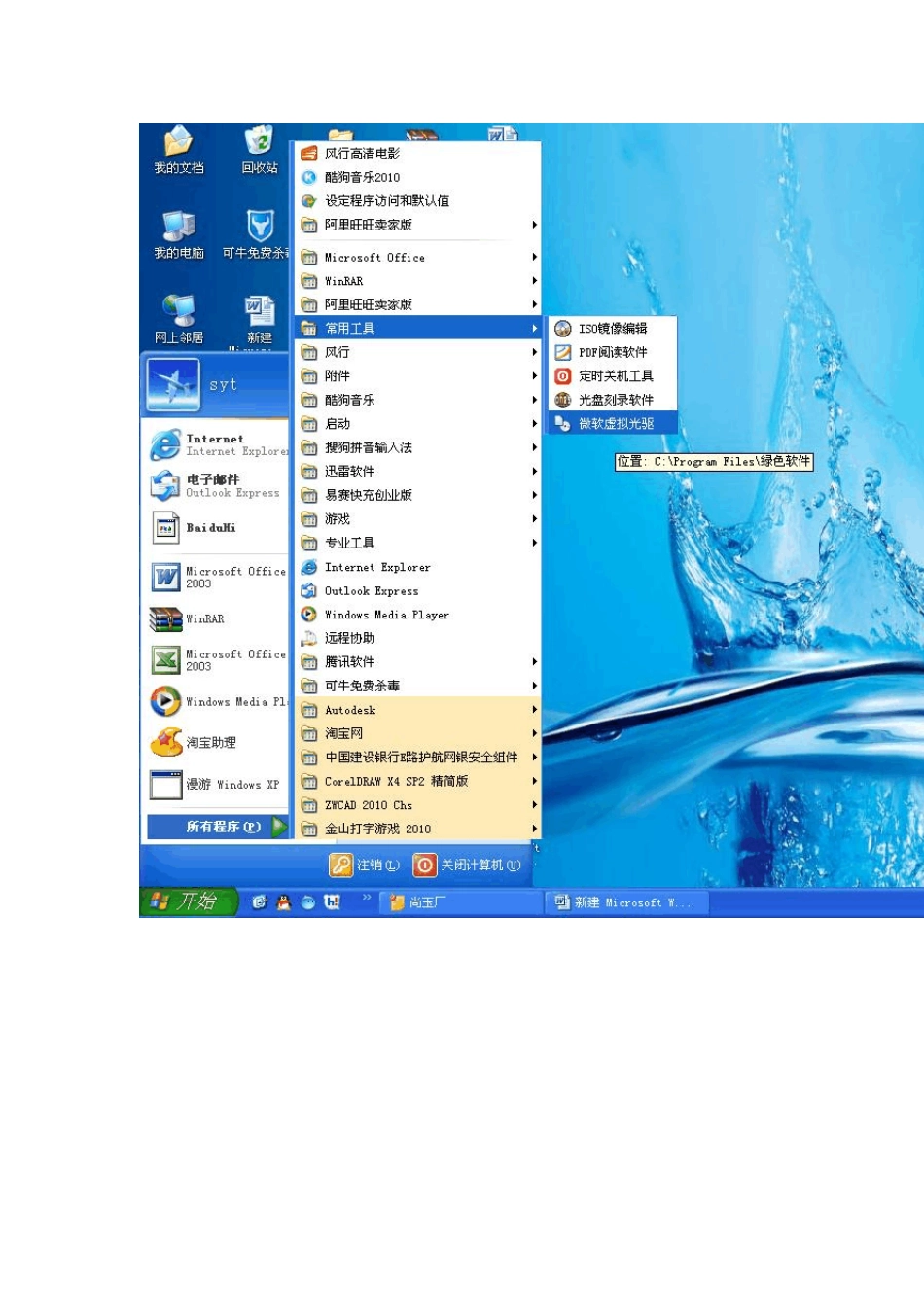The width and height of the screenshot is (924, 1307).
Task: Expand the 搜狗拼音输入法 submenu
Action: (418, 447)
